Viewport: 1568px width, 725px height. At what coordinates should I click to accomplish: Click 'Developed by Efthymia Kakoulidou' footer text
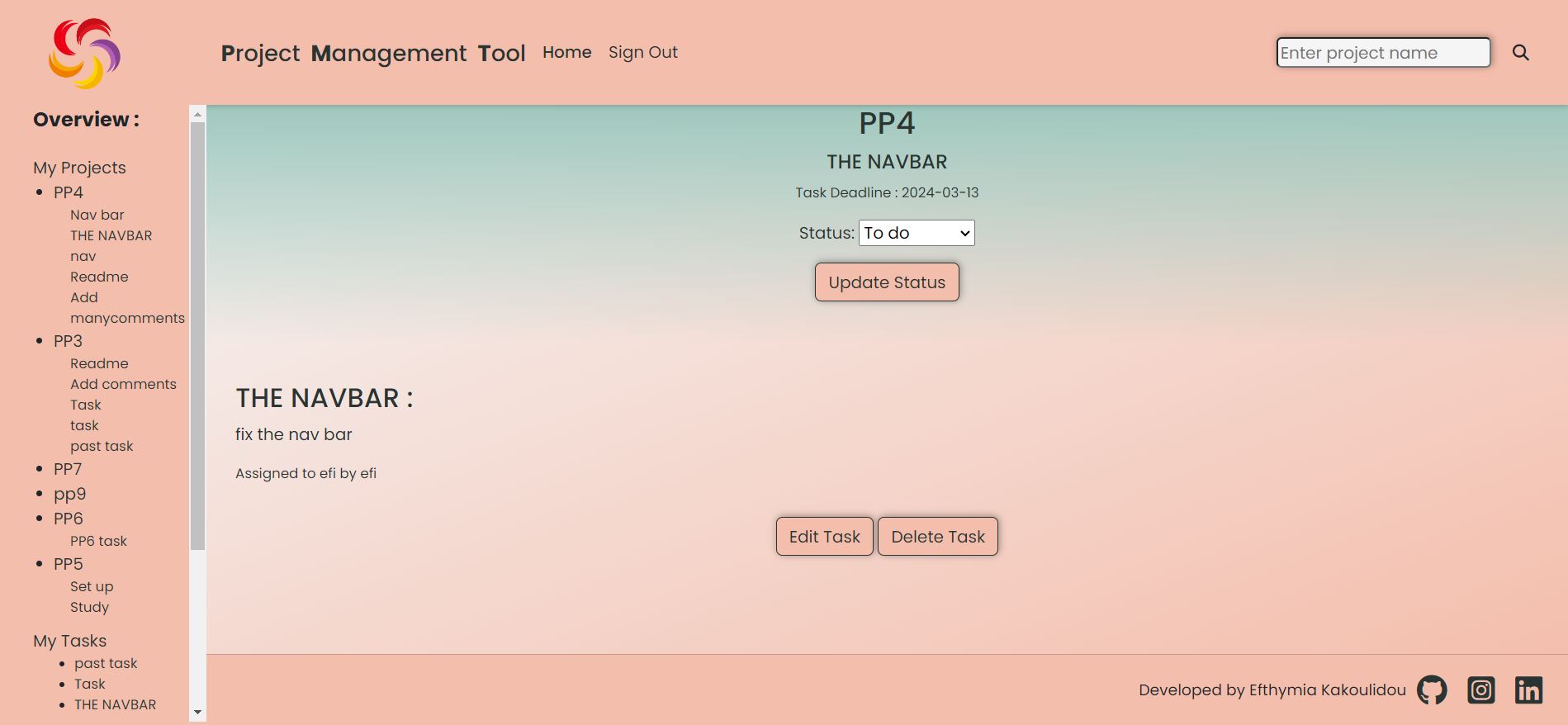(1272, 689)
